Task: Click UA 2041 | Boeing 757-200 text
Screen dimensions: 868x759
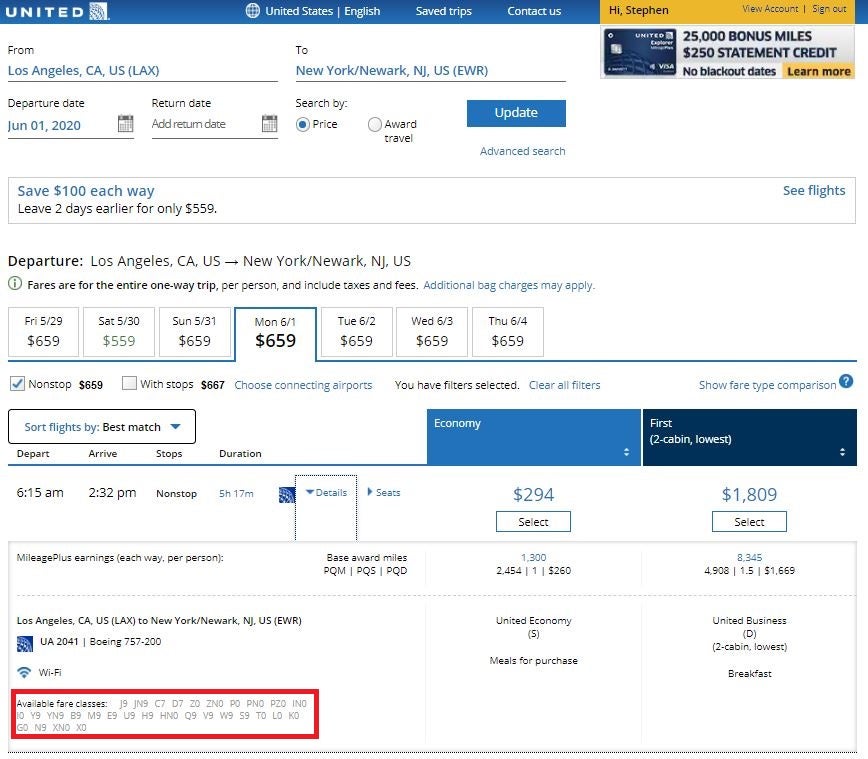Action: click(x=101, y=642)
